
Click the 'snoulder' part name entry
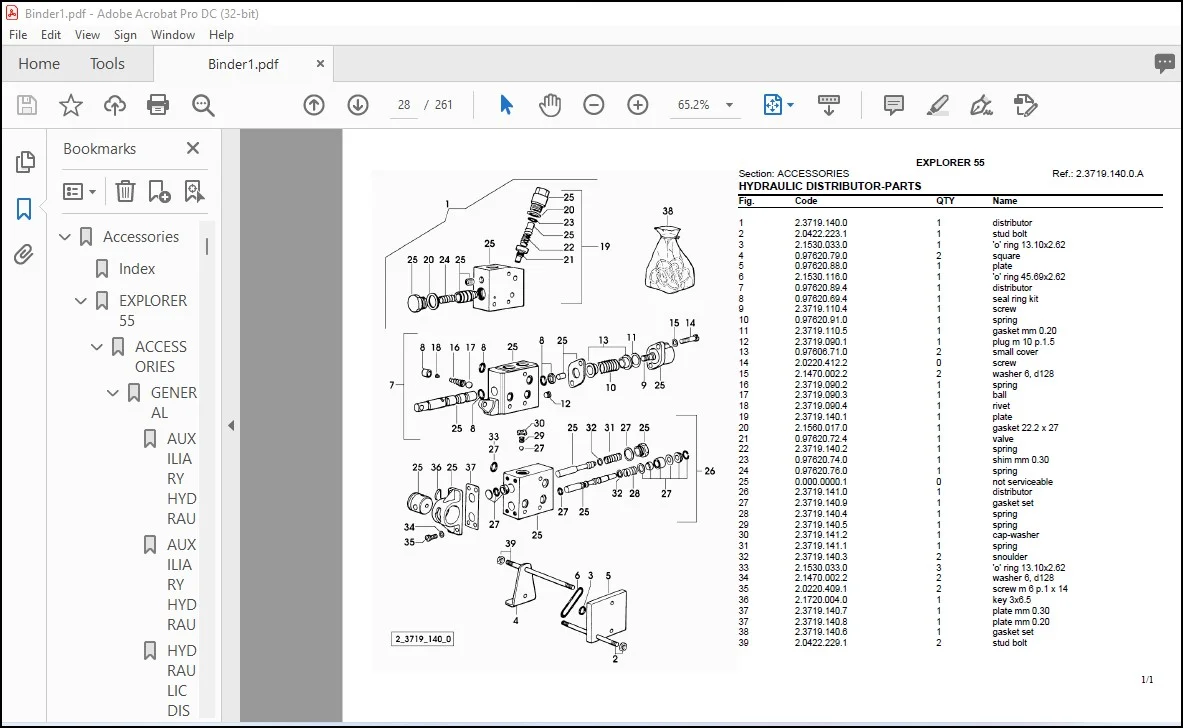pyautogui.click(x=1009, y=557)
